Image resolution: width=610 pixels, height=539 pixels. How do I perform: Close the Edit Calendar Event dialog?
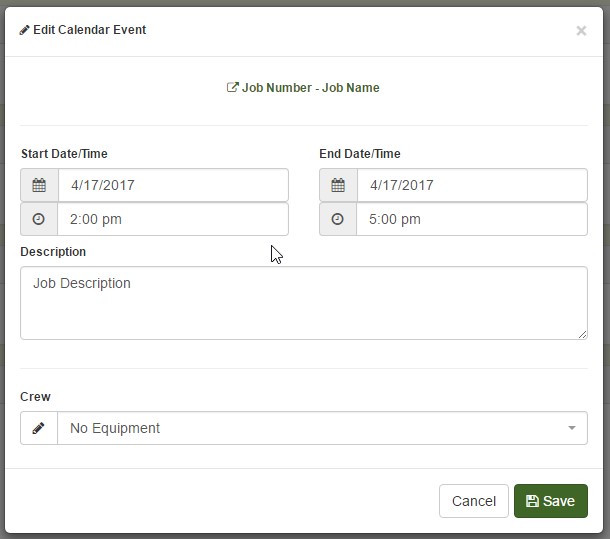click(x=581, y=31)
